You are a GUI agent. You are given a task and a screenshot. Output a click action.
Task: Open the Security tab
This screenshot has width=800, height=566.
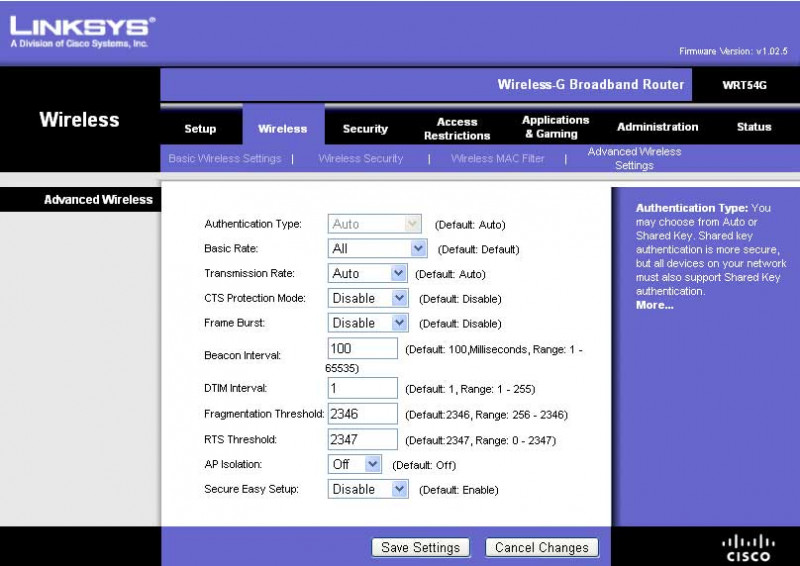(x=365, y=128)
